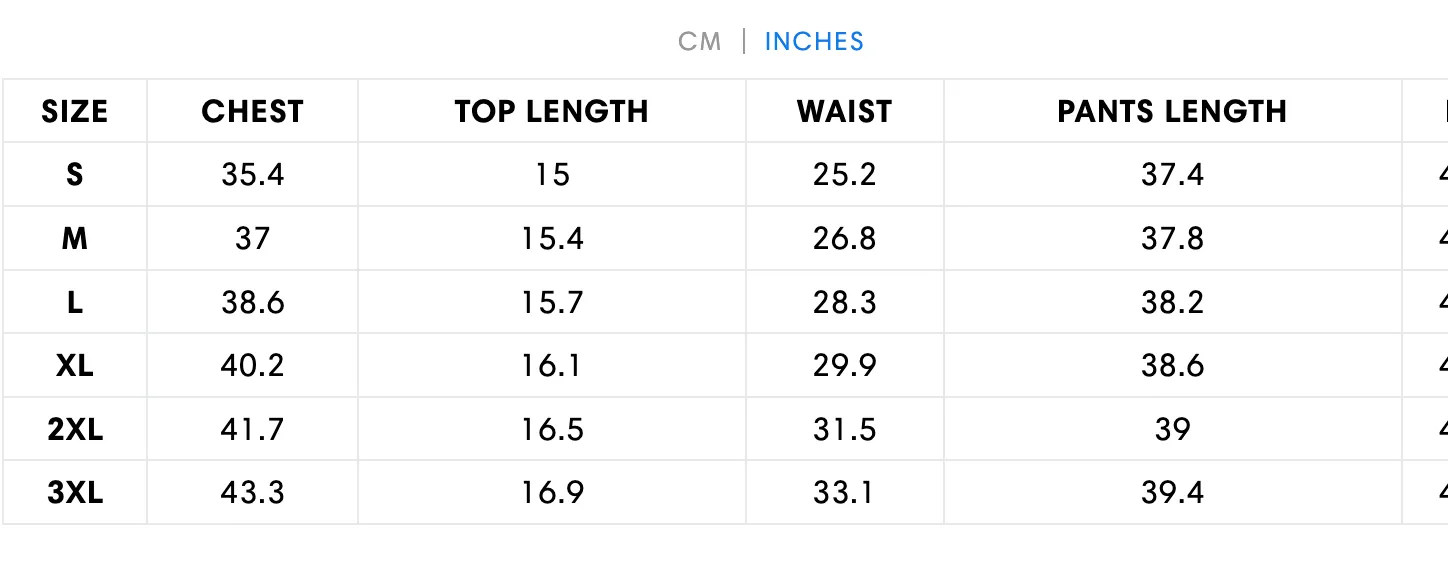The width and height of the screenshot is (1448, 584).
Task: Click the PANTS LENGTH column header
Action: pyautogui.click(x=1172, y=111)
